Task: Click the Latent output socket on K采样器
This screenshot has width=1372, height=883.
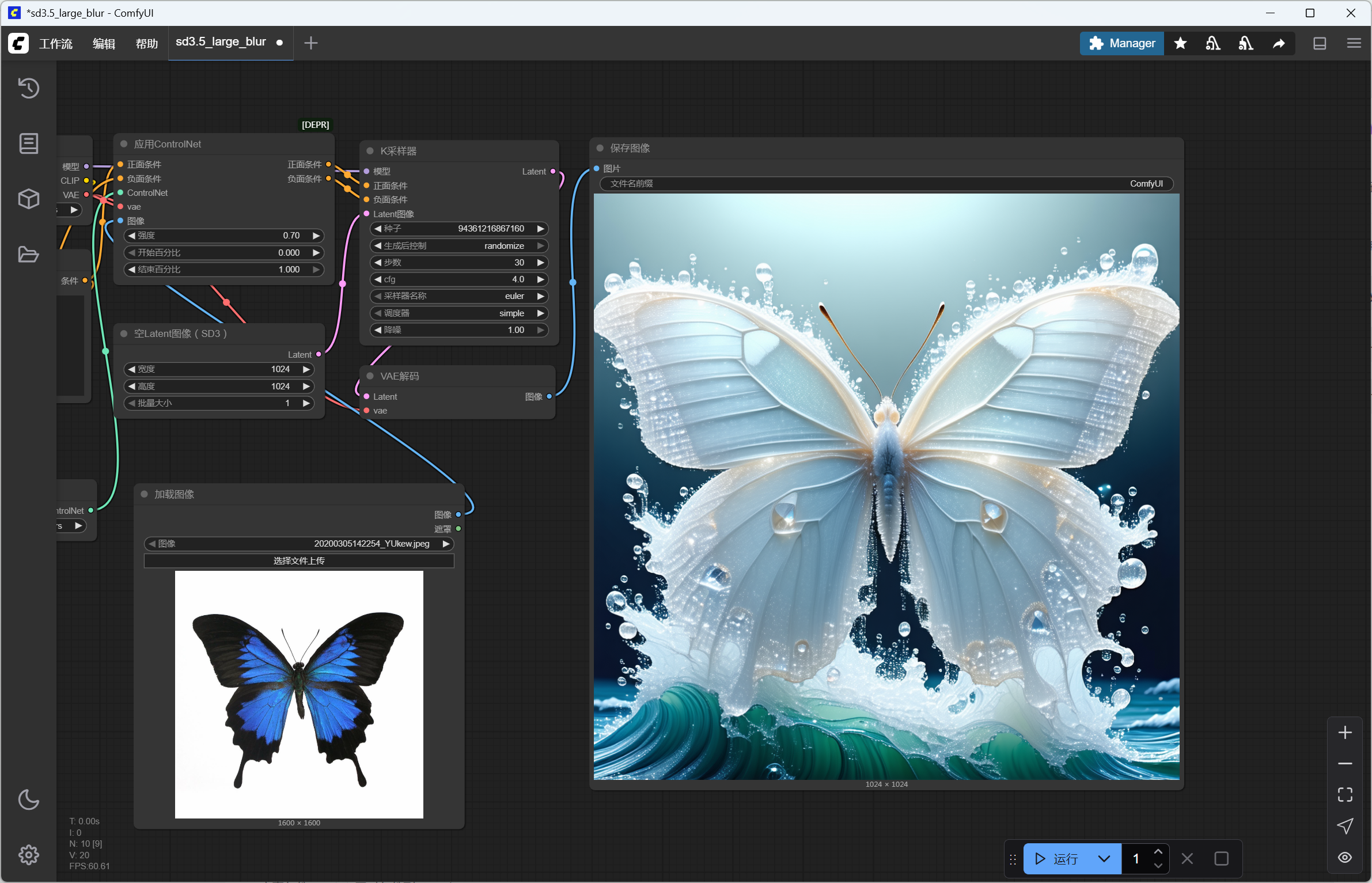Action: pyautogui.click(x=553, y=171)
